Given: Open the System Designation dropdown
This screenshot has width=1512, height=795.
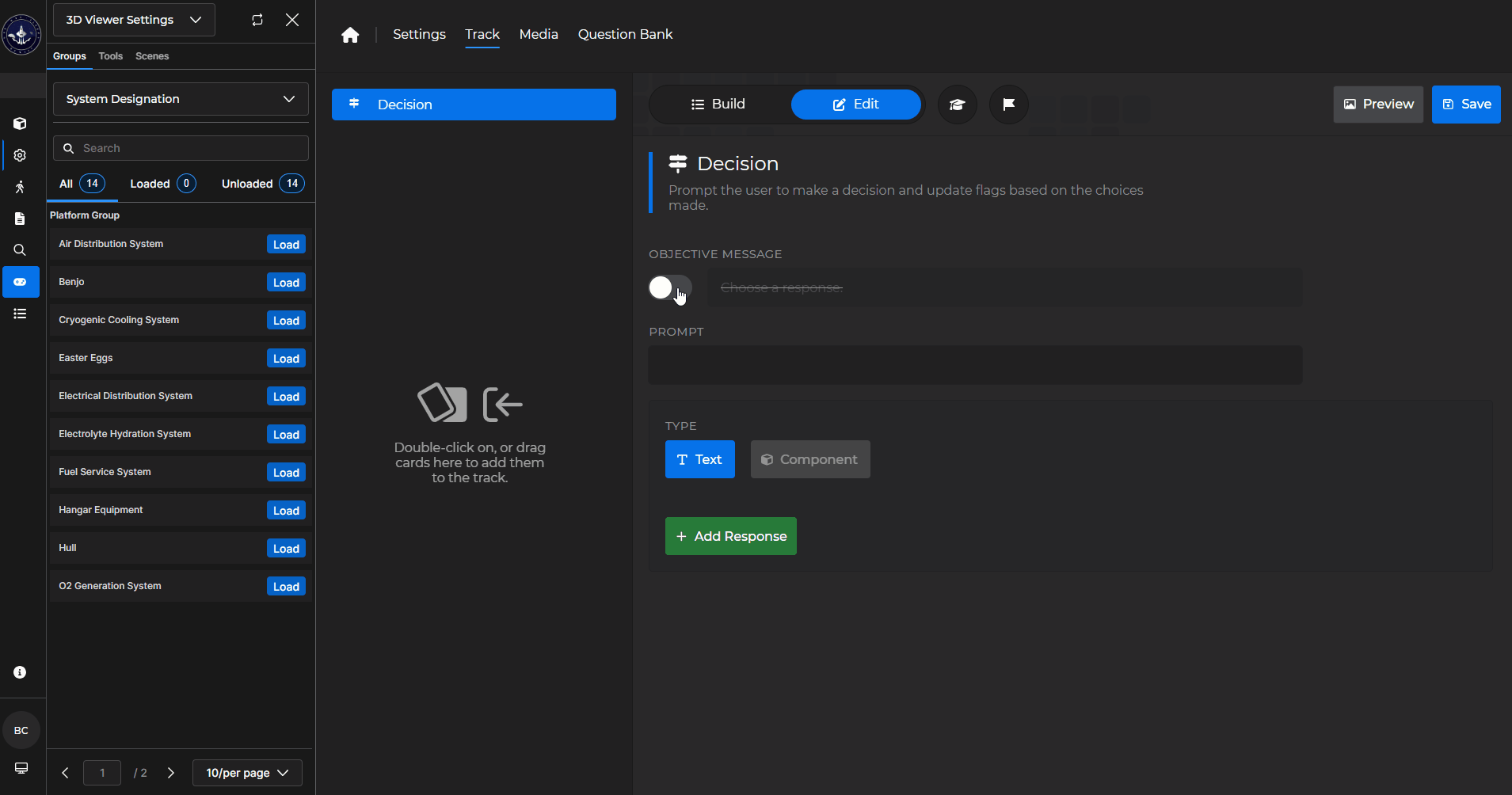Looking at the screenshot, I should pos(181,99).
